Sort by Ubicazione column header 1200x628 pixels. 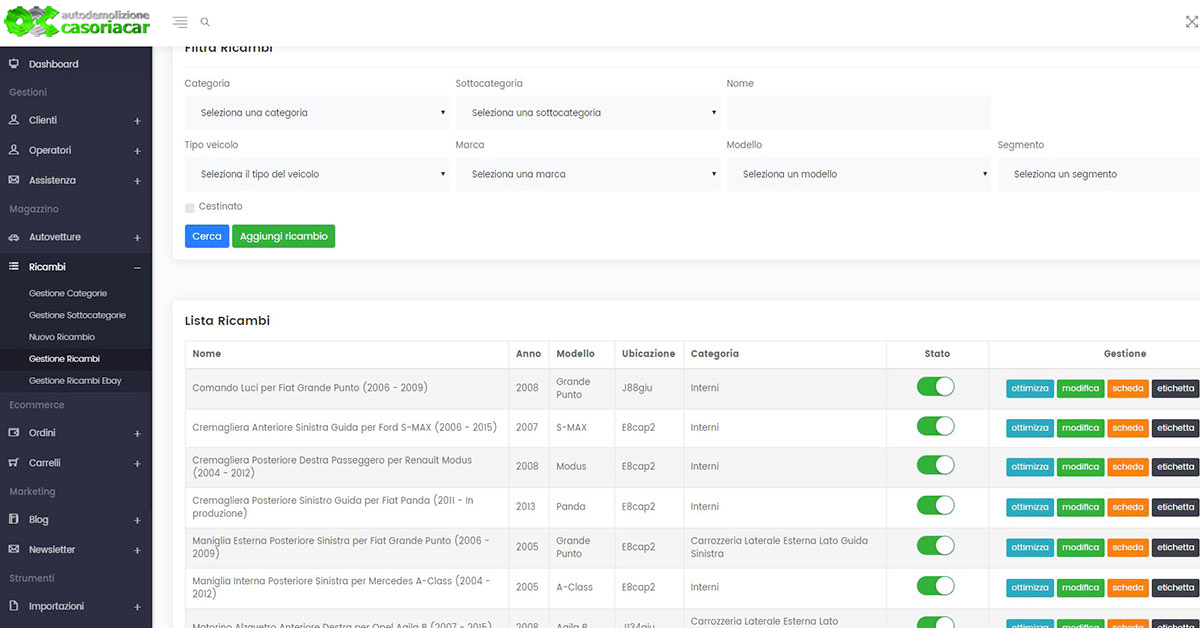click(x=648, y=353)
